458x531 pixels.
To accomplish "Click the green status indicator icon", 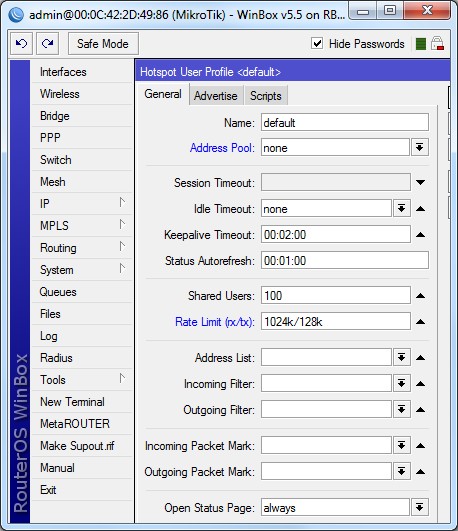I will point(420,44).
